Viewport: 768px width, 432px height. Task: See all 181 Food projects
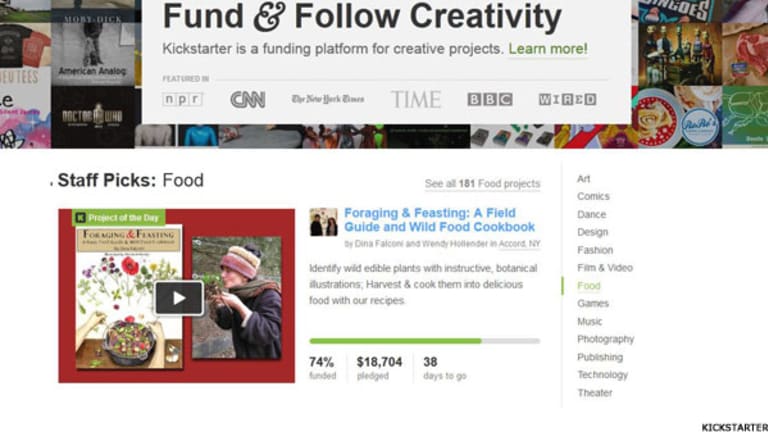(482, 184)
